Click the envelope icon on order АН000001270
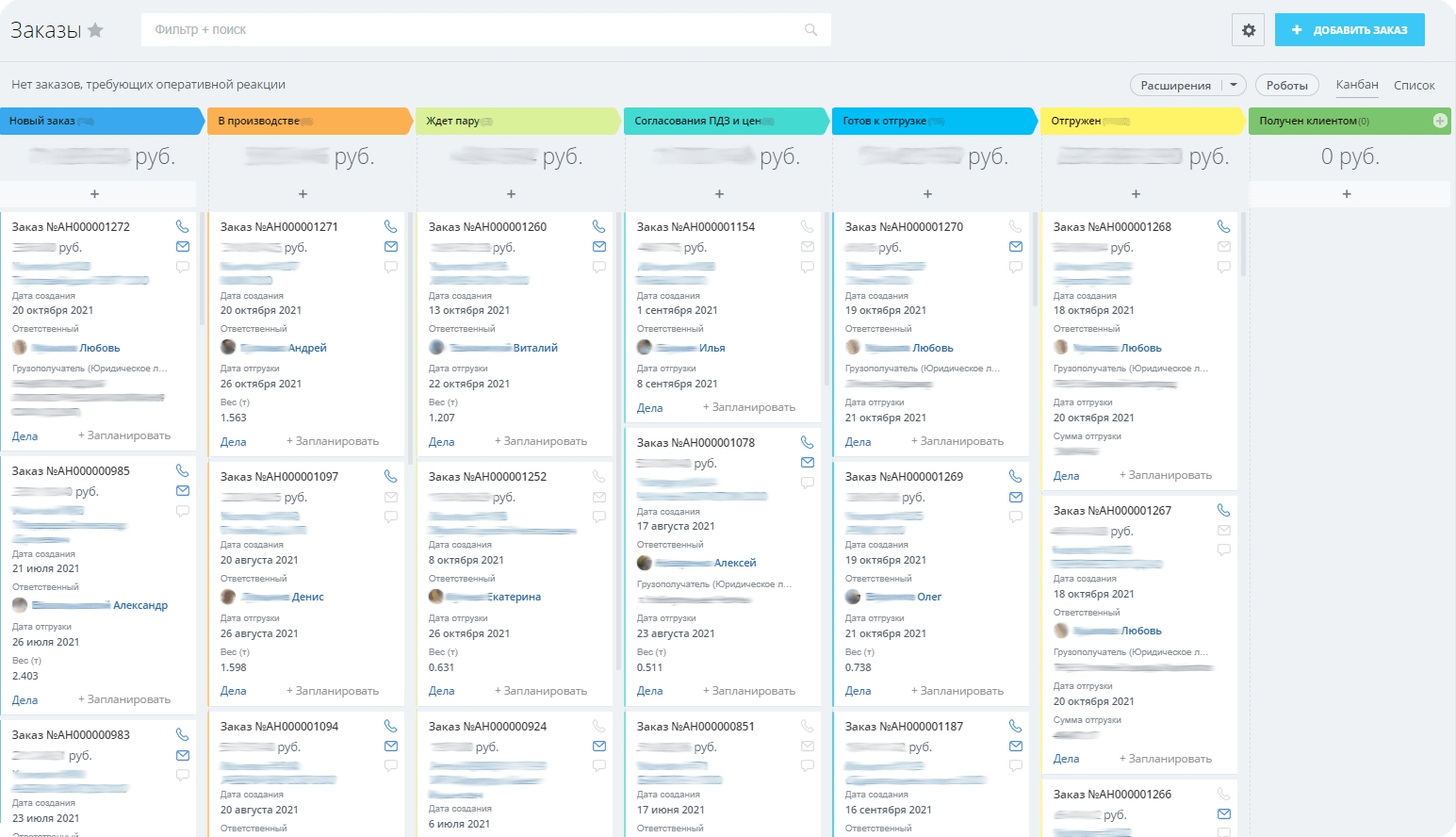The image size is (1456, 837). tap(1016, 247)
